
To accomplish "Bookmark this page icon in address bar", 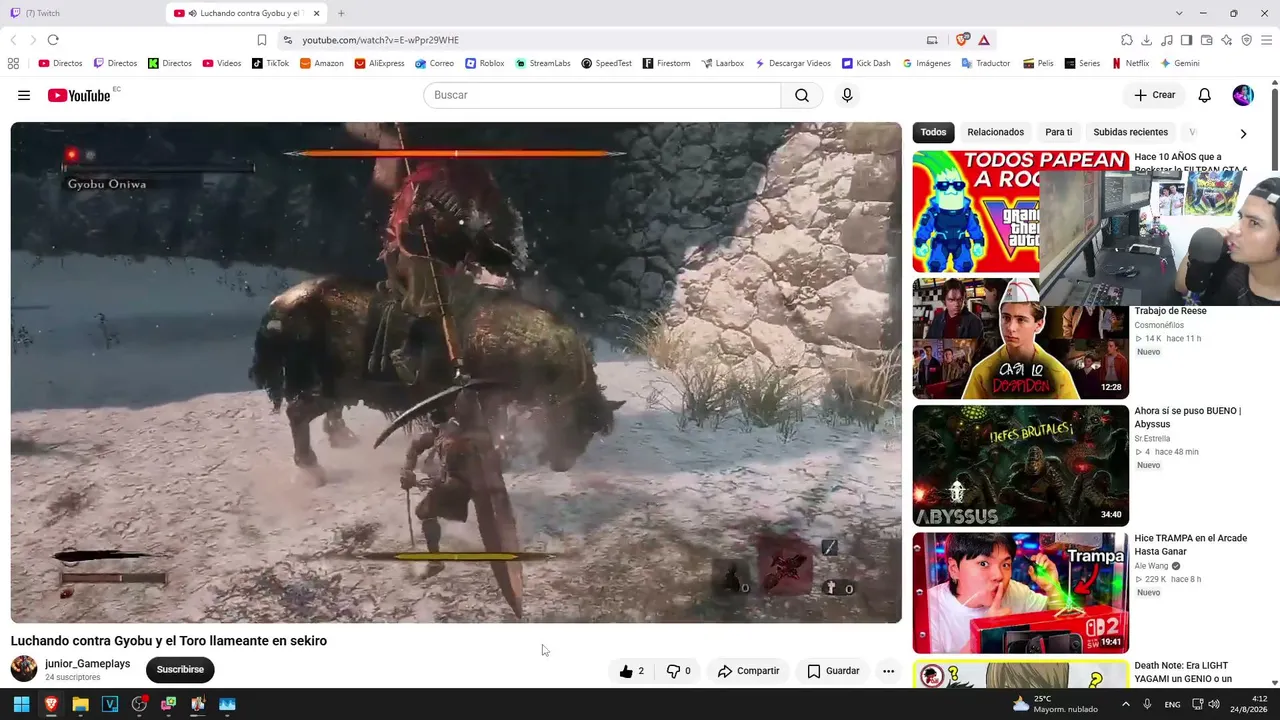I will 262,40.
